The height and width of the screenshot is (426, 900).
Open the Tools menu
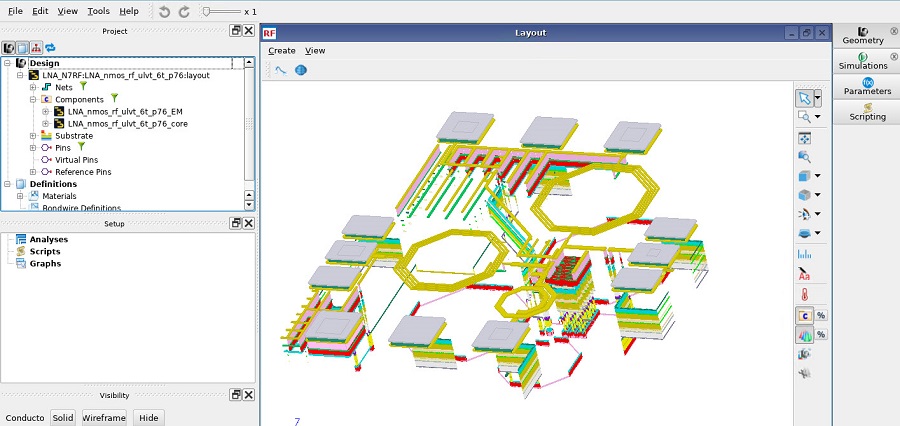click(x=98, y=11)
